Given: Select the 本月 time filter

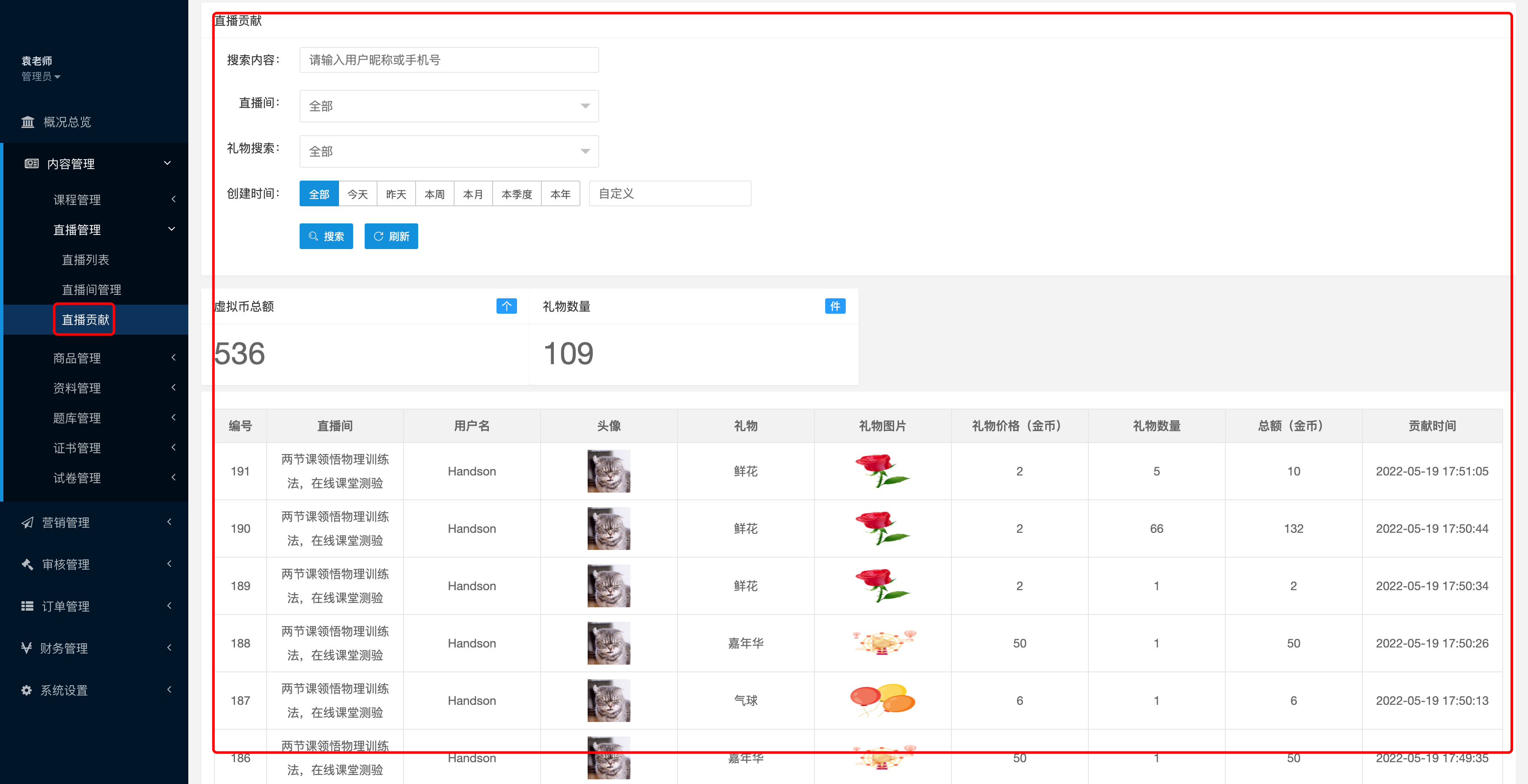Looking at the screenshot, I should click(x=473, y=194).
